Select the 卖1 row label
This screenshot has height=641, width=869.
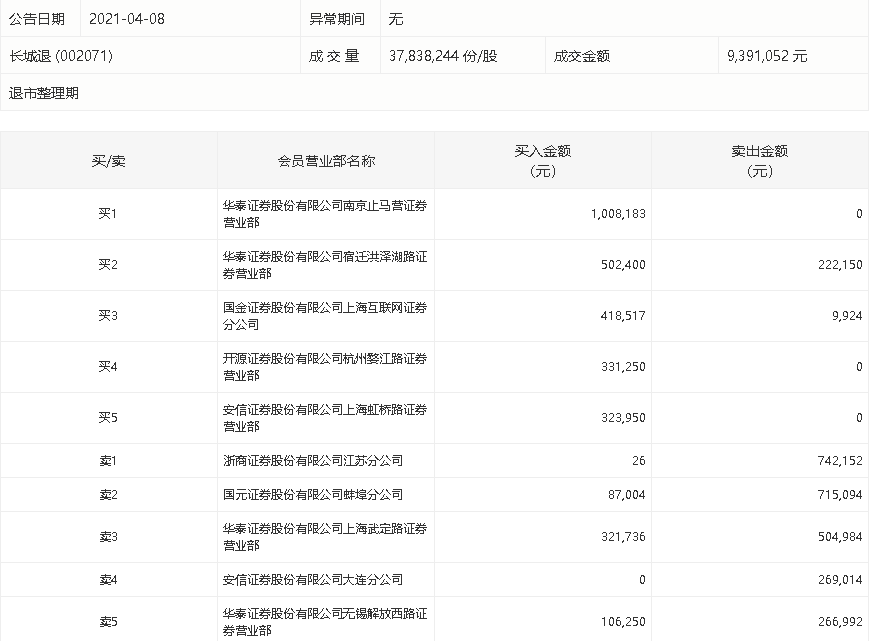pos(108,460)
